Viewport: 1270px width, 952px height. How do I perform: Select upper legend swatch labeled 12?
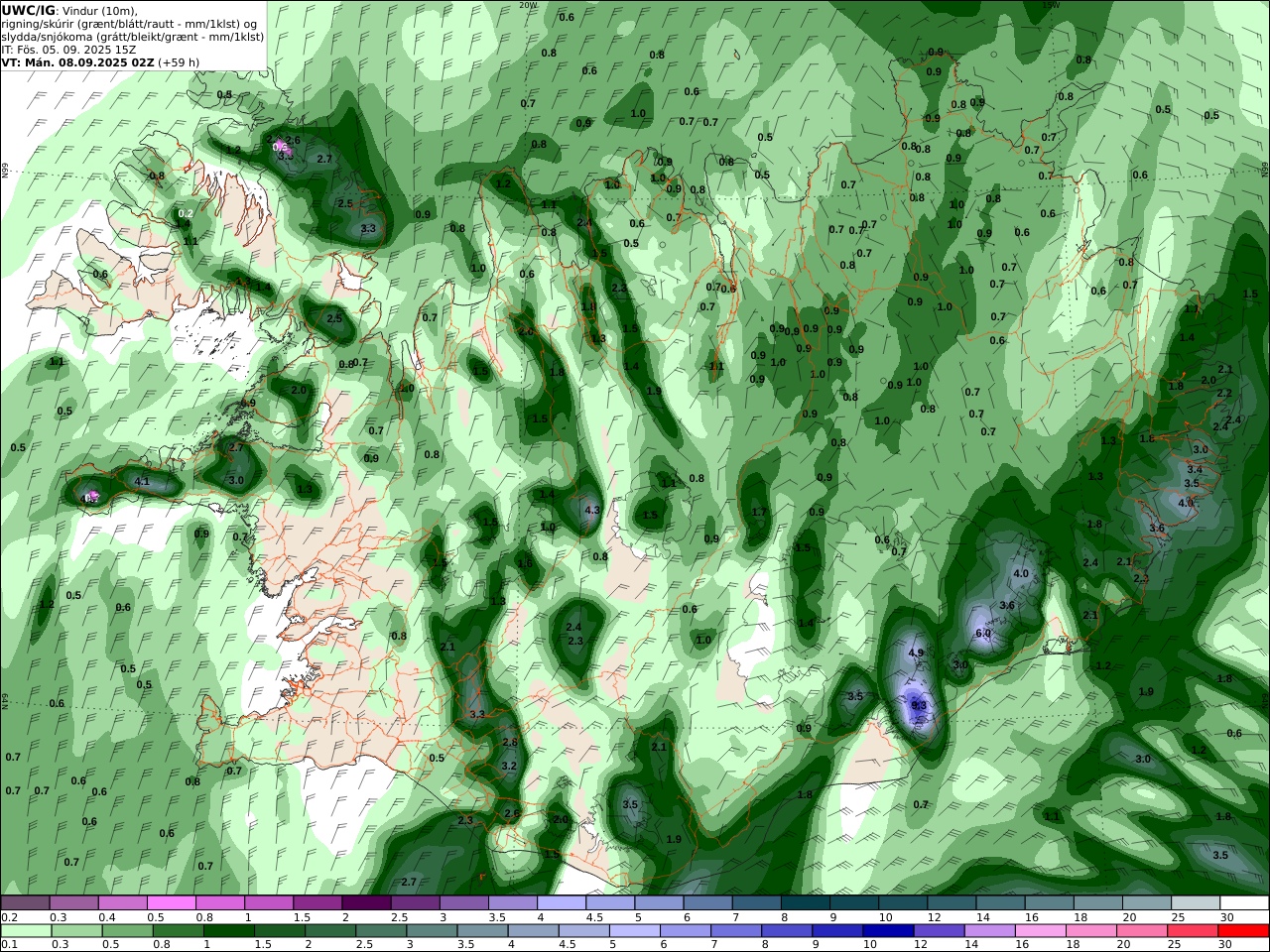(x=952, y=902)
